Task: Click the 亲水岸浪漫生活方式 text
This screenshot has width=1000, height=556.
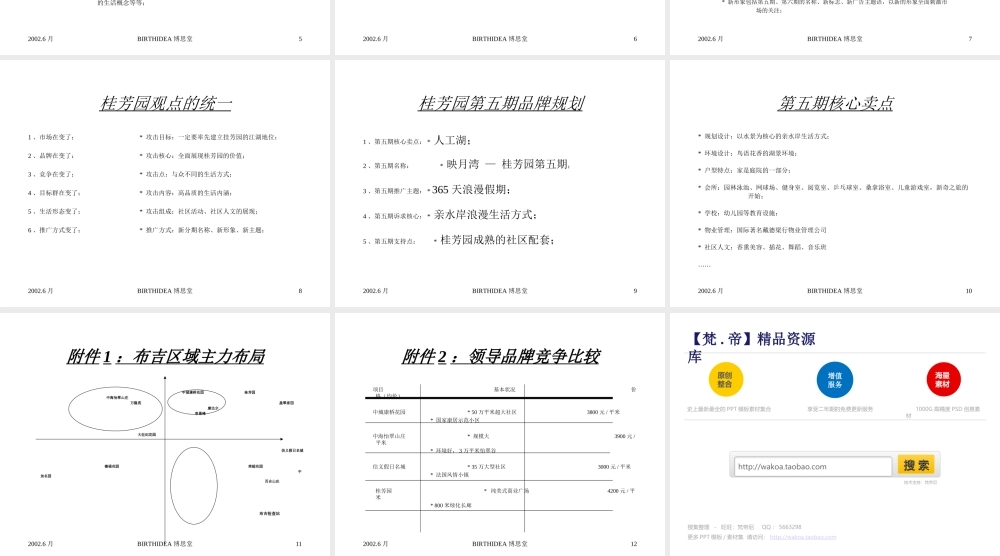Action: click(485, 215)
